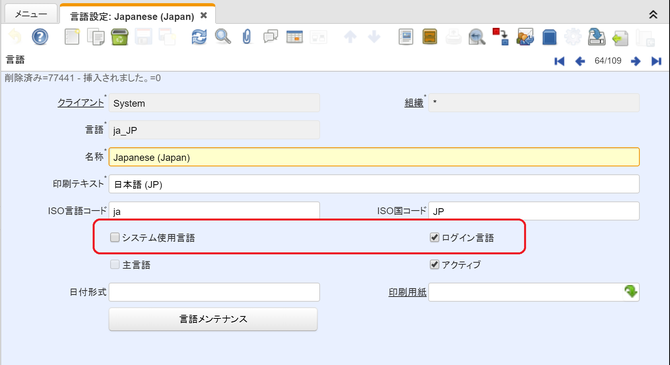The width and height of the screenshot is (670, 365).
Task: Open attachments via the paperclip icon
Action: (x=247, y=37)
